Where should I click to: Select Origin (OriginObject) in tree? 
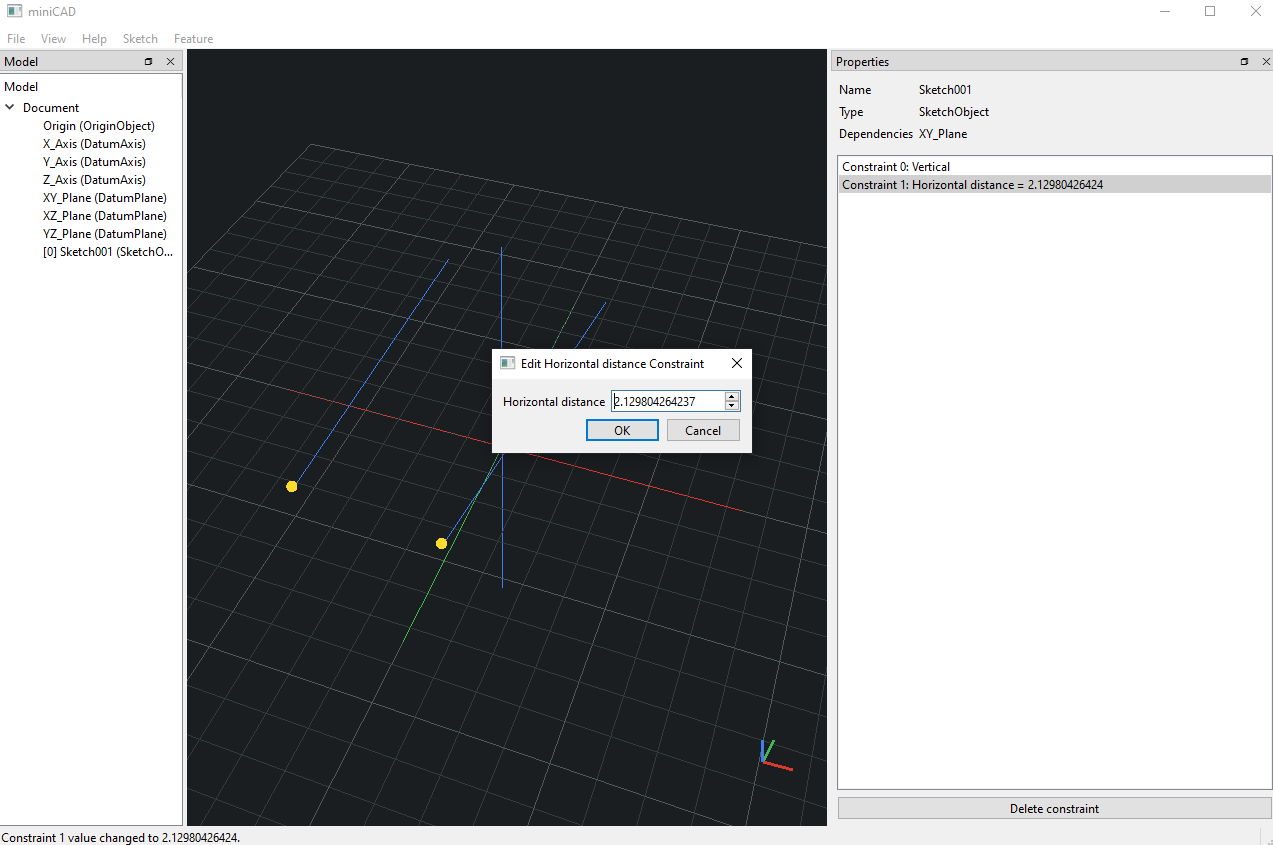tap(99, 126)
